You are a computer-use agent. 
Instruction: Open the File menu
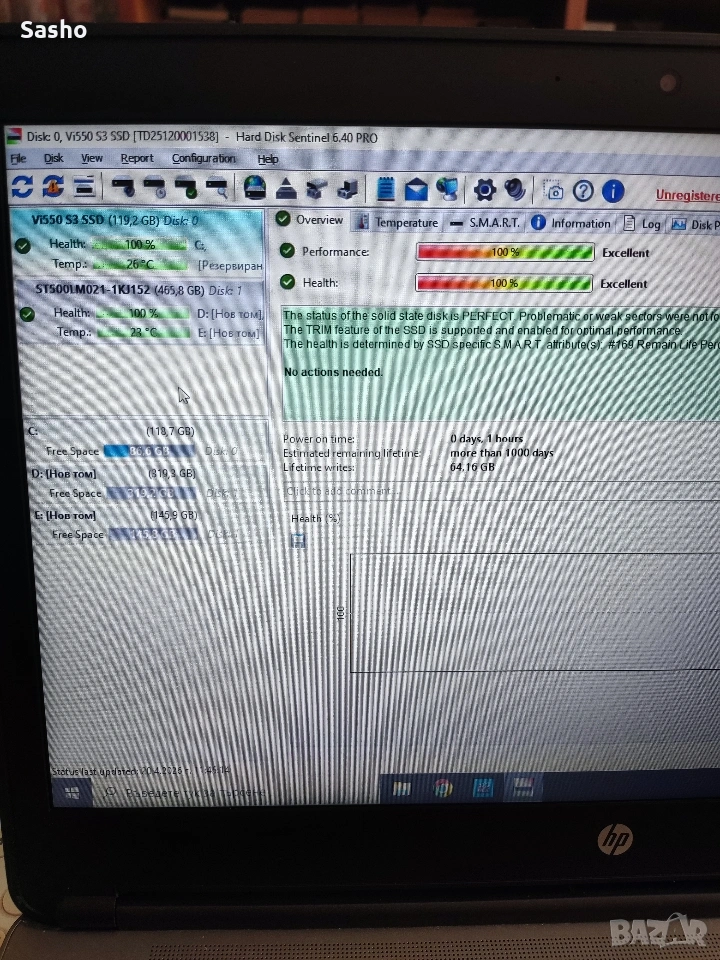(x=18, y=159)
